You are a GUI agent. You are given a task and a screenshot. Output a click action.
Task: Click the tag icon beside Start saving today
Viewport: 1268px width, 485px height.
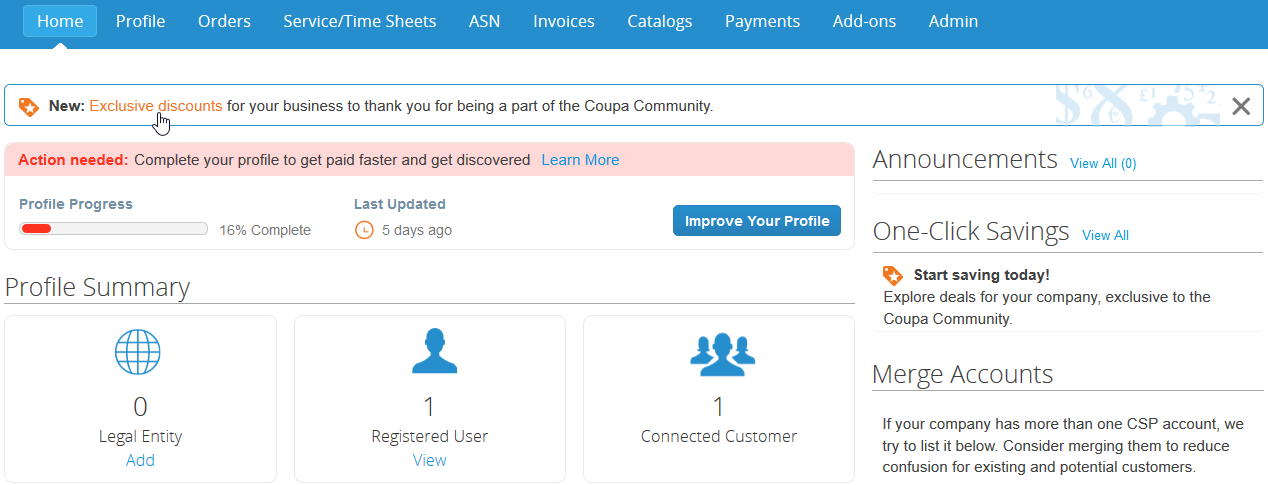click(893, 275)
